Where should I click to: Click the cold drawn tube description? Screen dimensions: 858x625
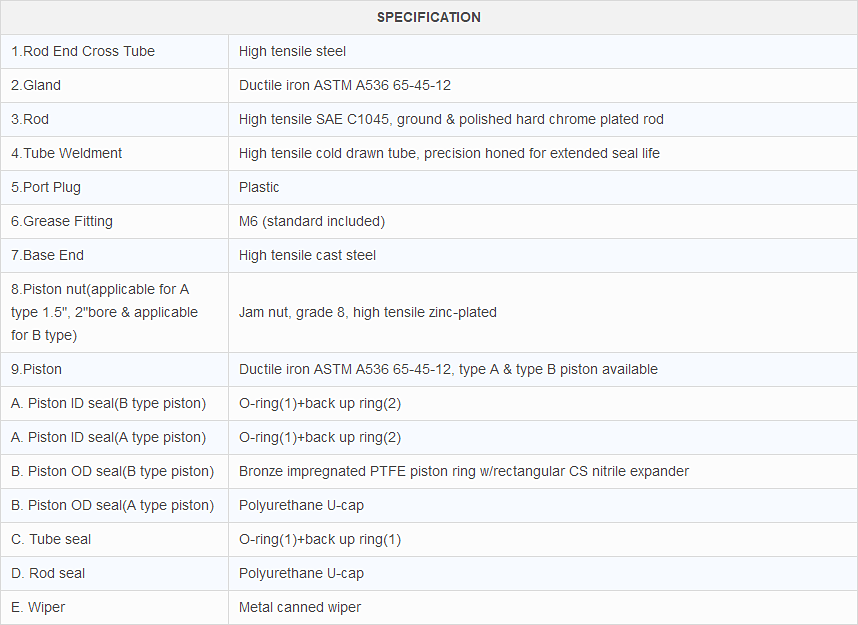click(449, 153)
